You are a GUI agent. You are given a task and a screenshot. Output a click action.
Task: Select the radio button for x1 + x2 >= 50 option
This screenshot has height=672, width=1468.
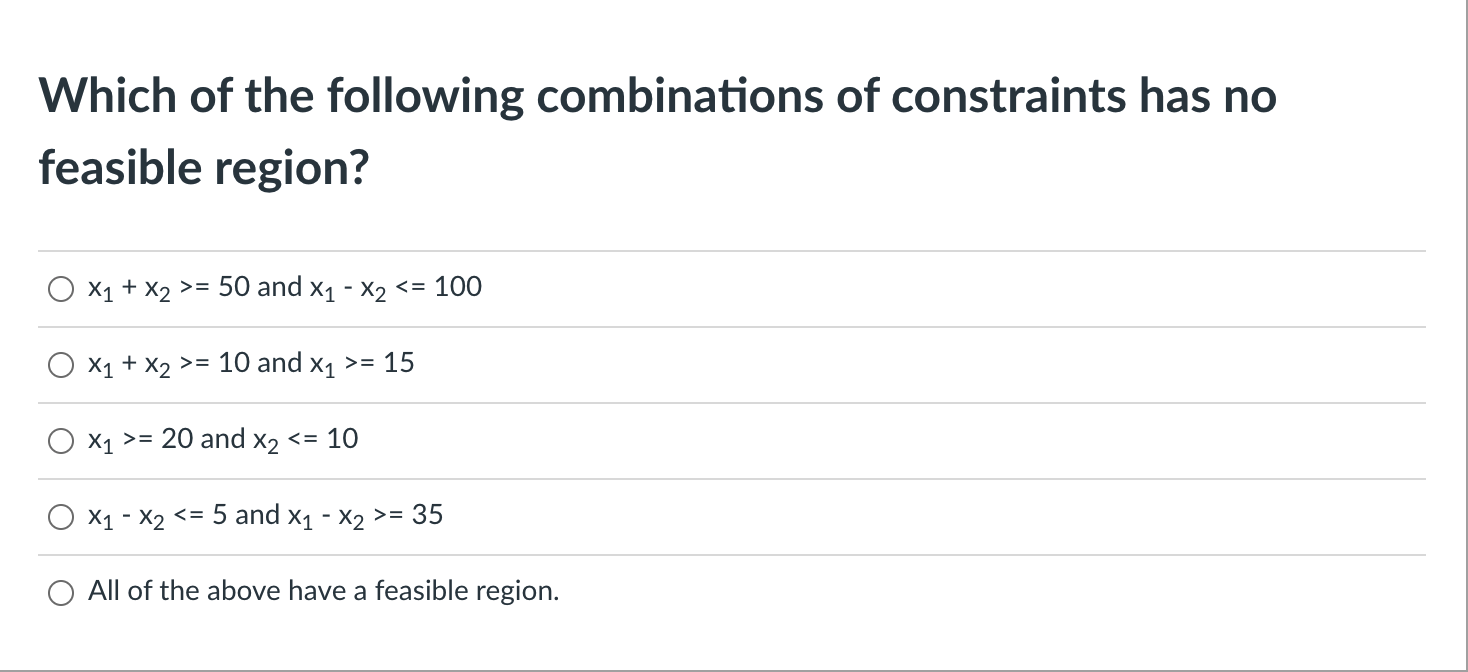(x=60, y=290)
